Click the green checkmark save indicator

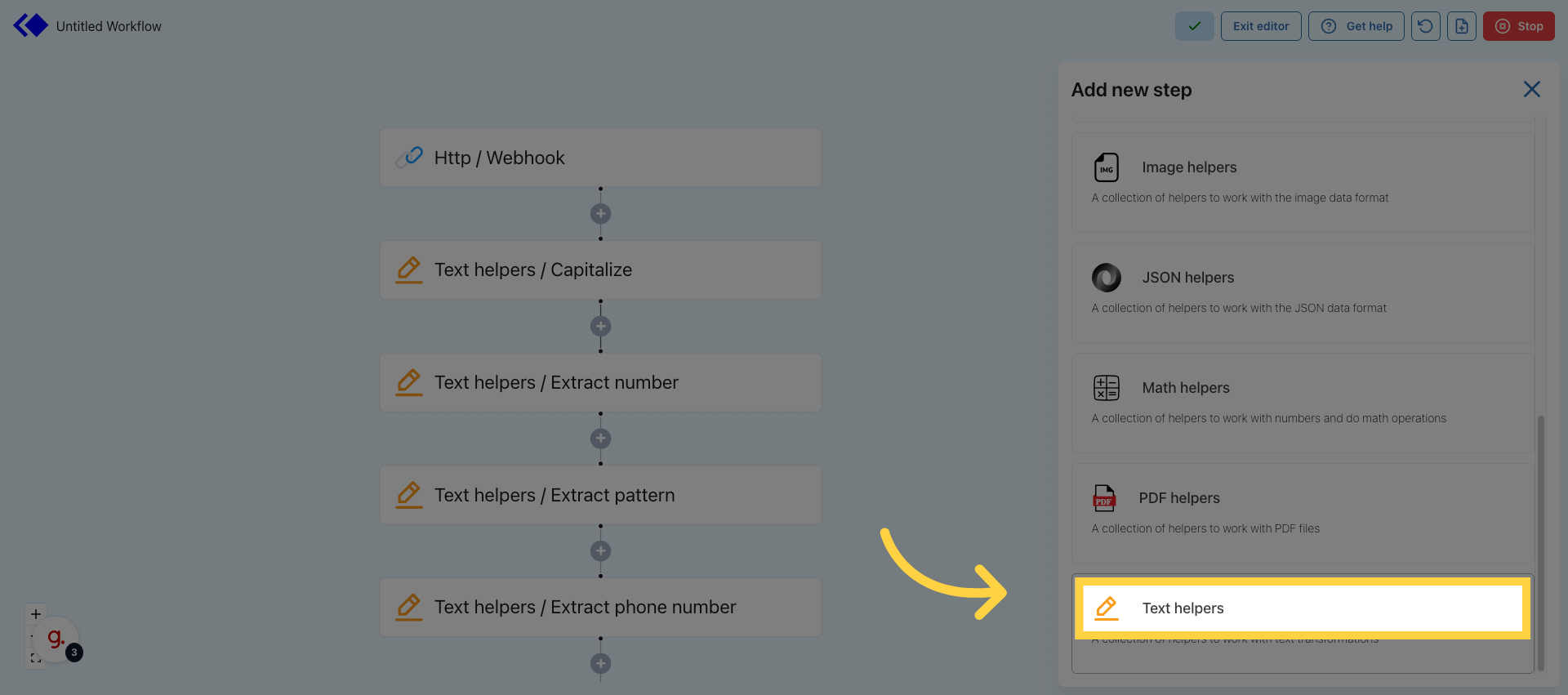point(1194,25)
